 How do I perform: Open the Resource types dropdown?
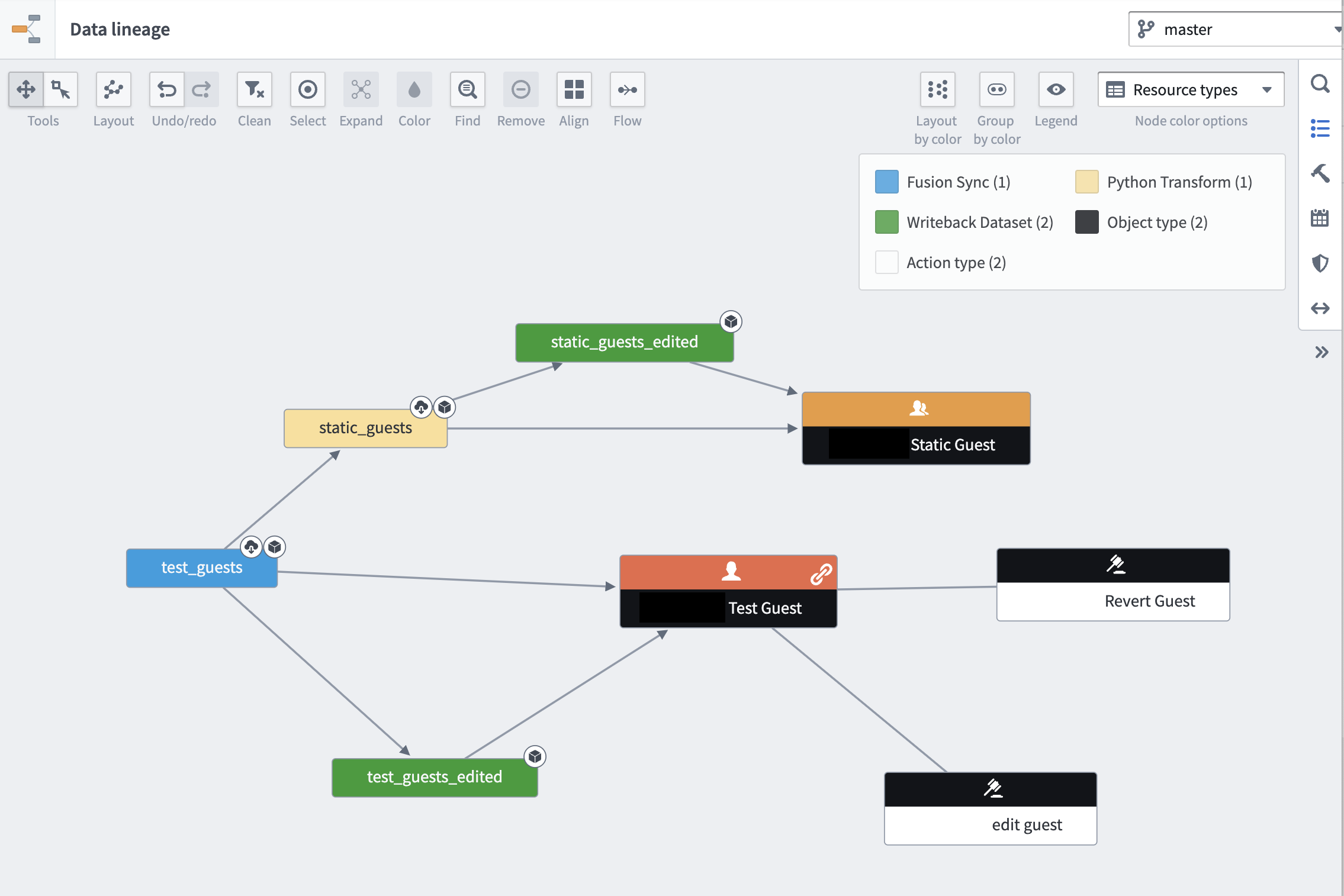pos(1191,90)
